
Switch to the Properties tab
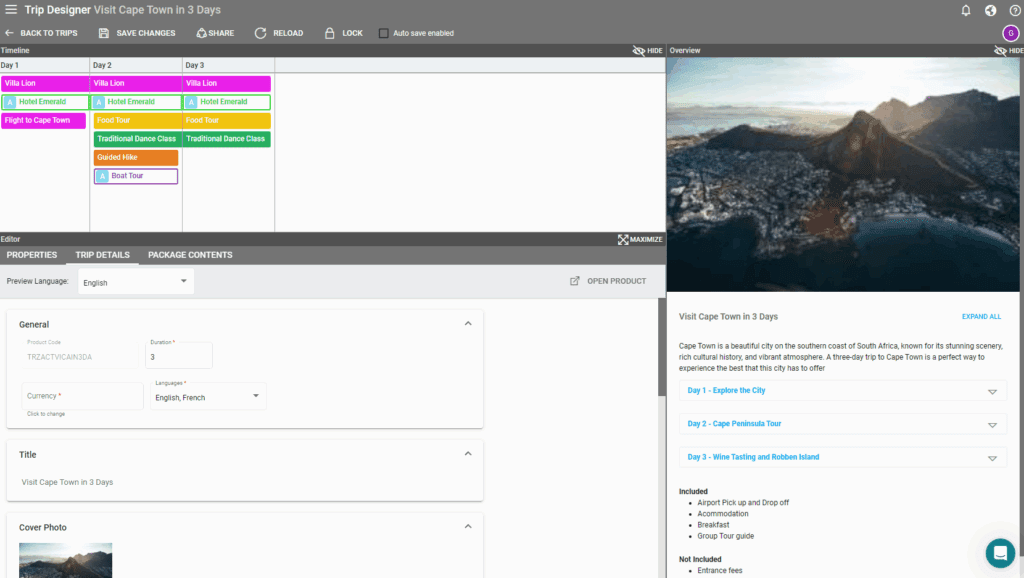click(x=32, y=255)
